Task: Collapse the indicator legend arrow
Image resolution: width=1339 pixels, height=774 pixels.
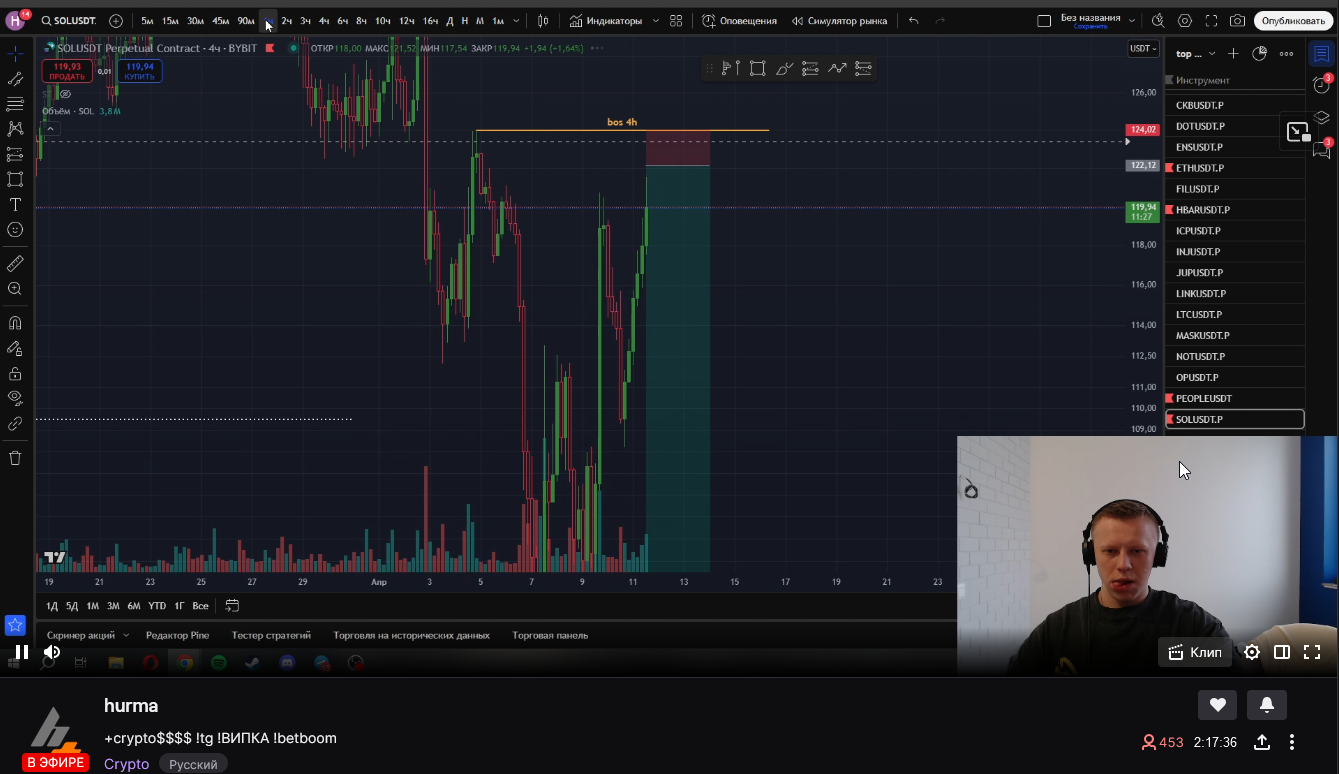Action: click(x=51, y=128)
